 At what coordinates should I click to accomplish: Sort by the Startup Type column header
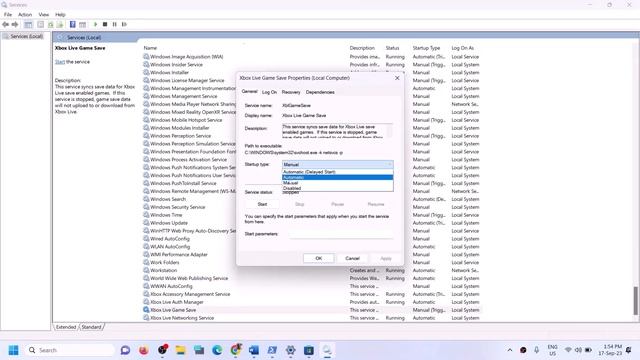[x=426, y=48]
